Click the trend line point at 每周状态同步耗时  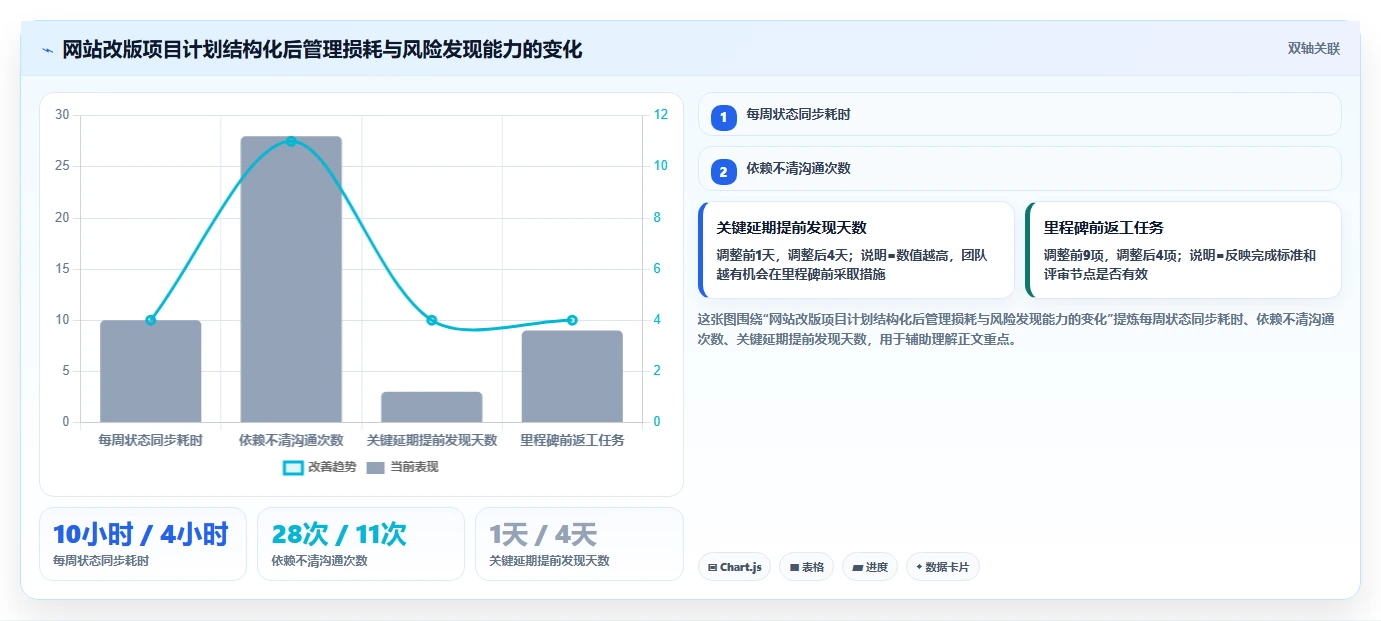[x=151, y=320]
